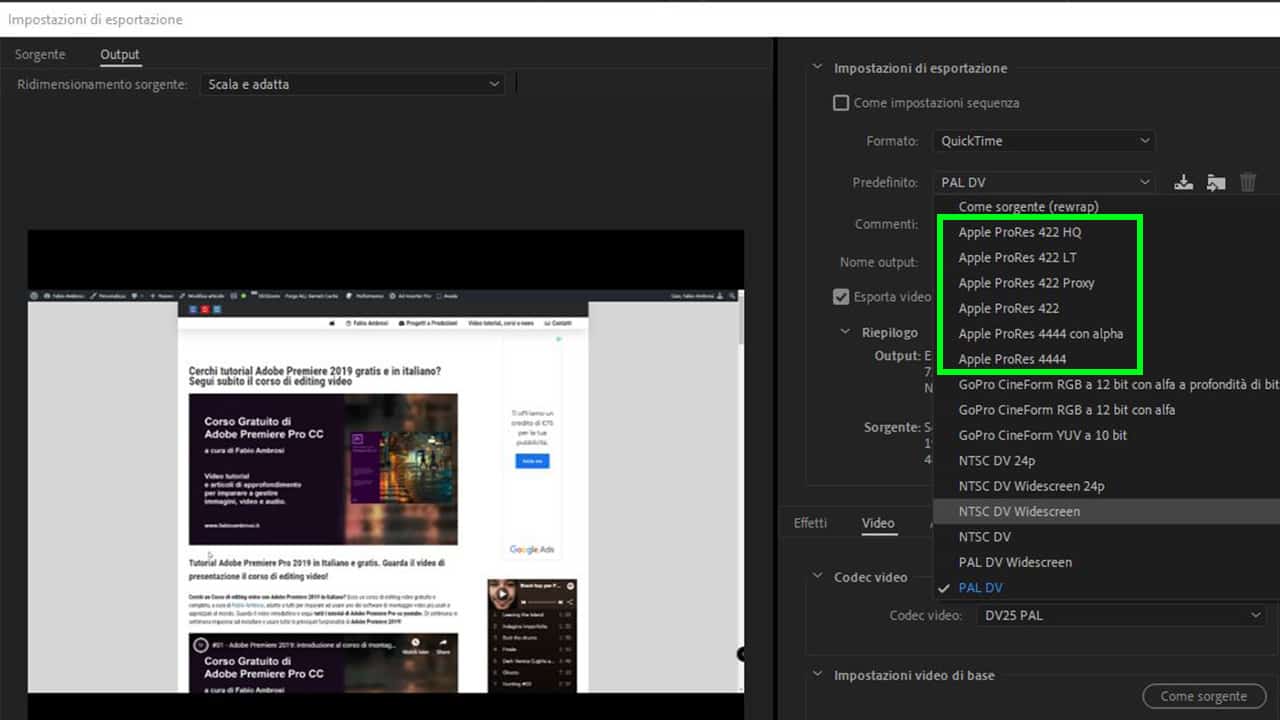Toggle the Esporta video checkbox
The image size is (1280, 720).
pos(841,296)
